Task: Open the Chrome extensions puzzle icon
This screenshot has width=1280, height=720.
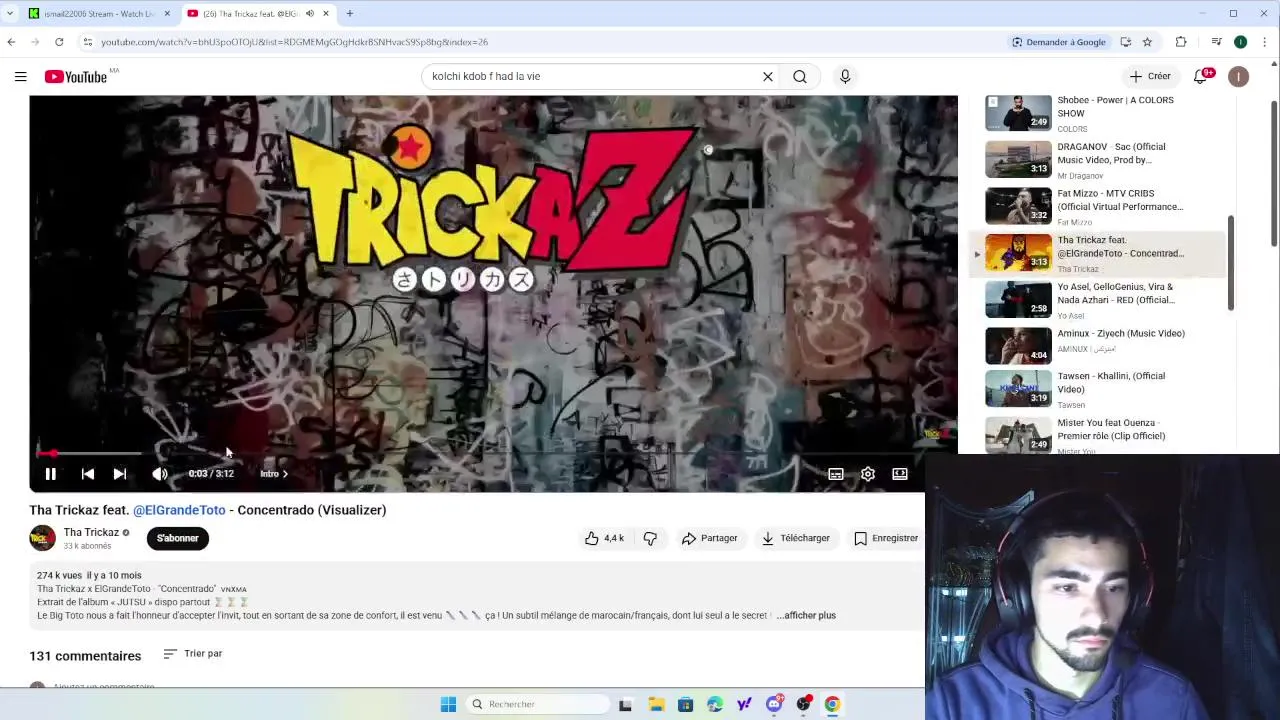Action: pyautogui.click(x=1181, y=42)
